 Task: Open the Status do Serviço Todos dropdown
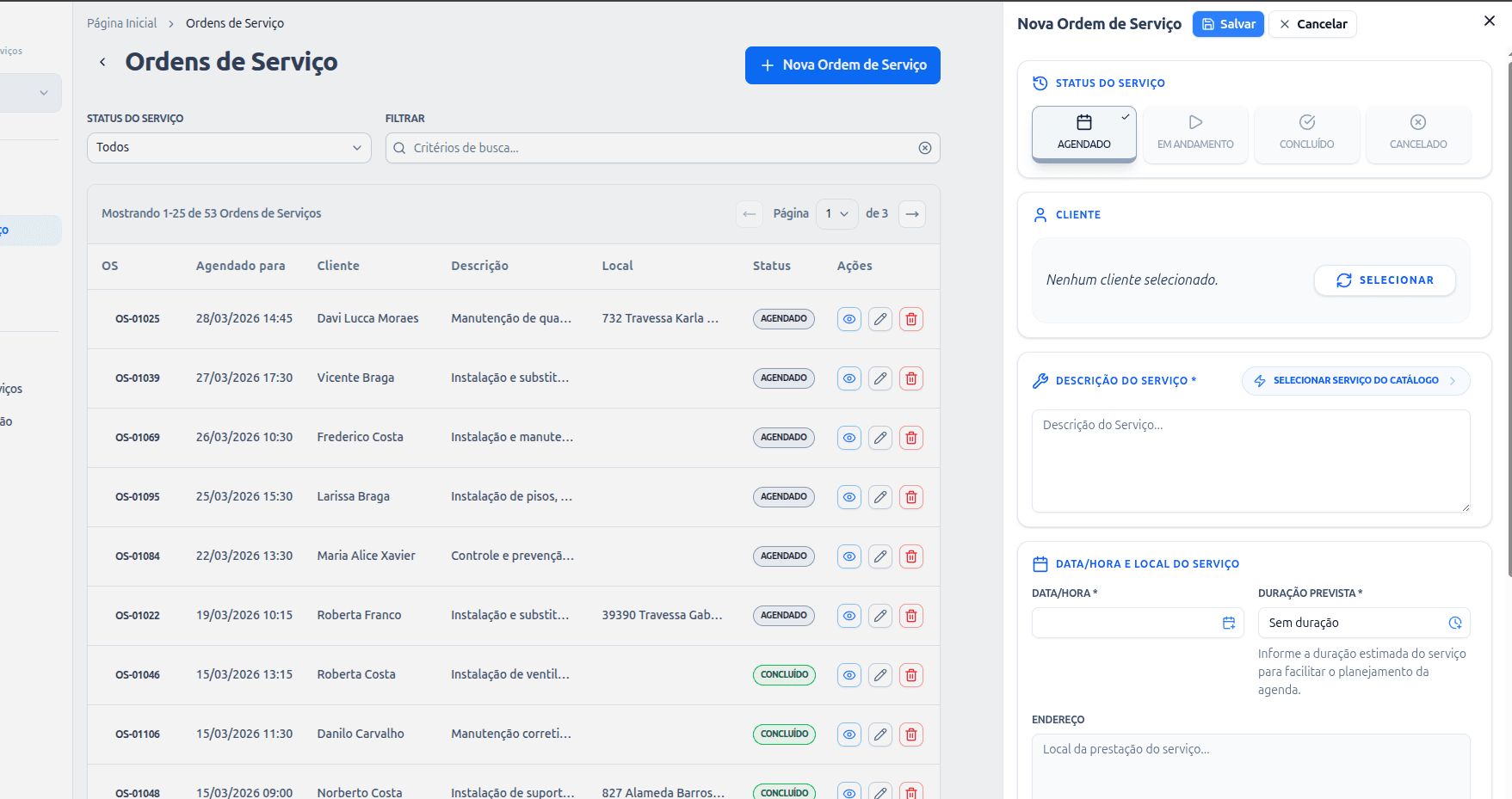229,148
